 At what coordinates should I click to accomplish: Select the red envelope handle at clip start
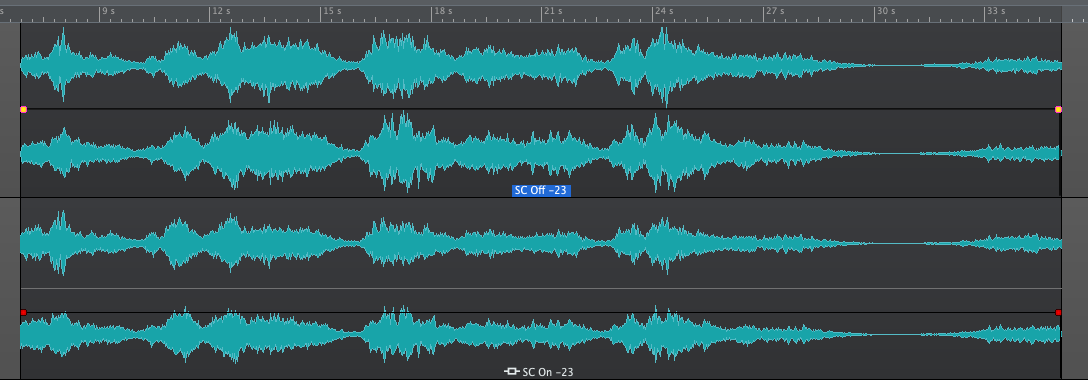coord(24,313)
